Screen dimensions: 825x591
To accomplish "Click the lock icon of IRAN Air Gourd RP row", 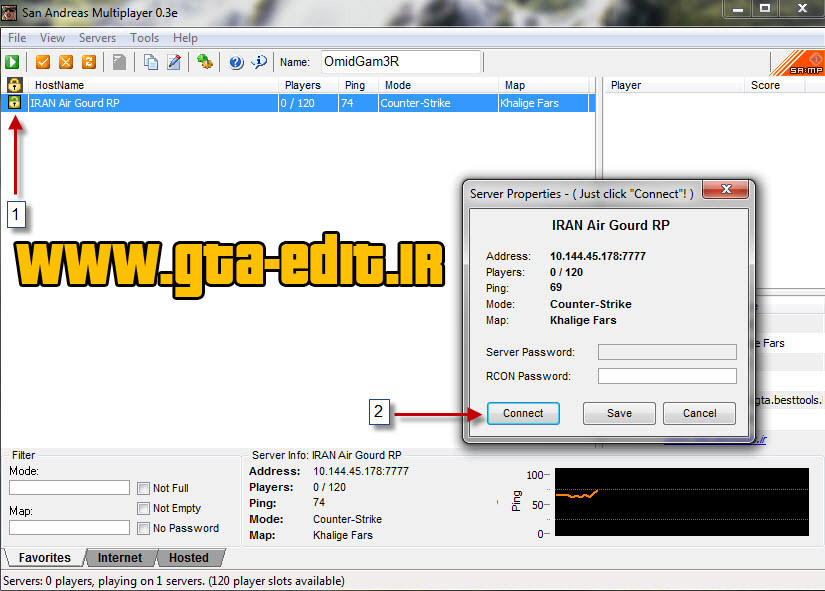I will [14, 102].
